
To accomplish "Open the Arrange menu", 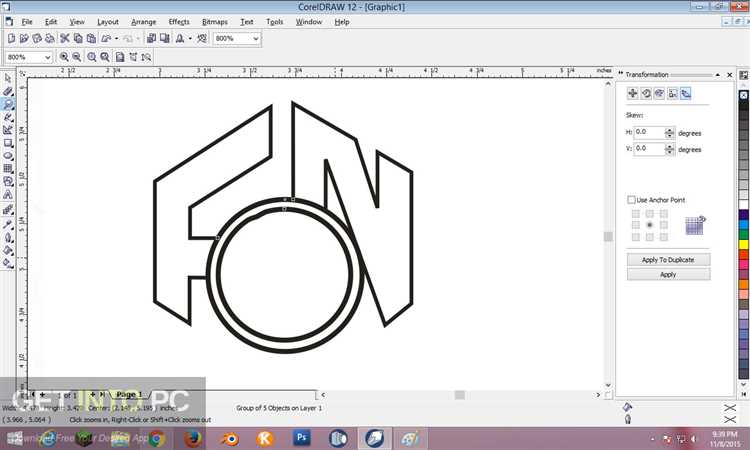I will [x=143, y=22].
